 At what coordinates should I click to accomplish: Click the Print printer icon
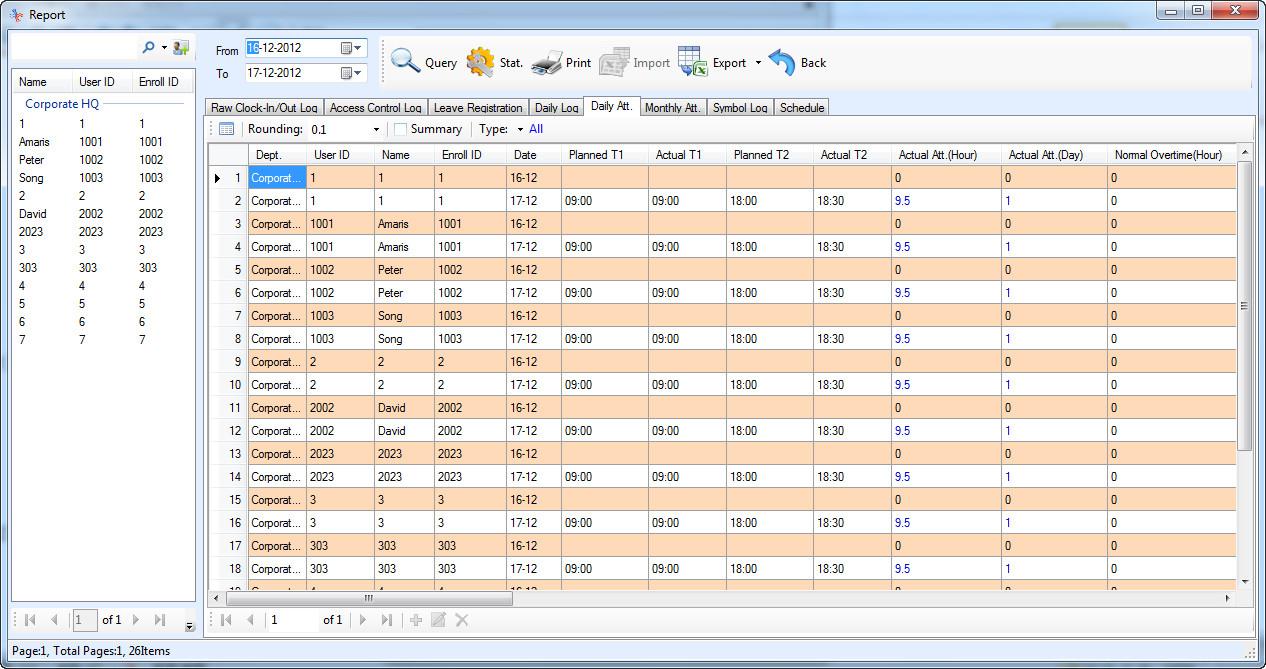tap(547, 62)
